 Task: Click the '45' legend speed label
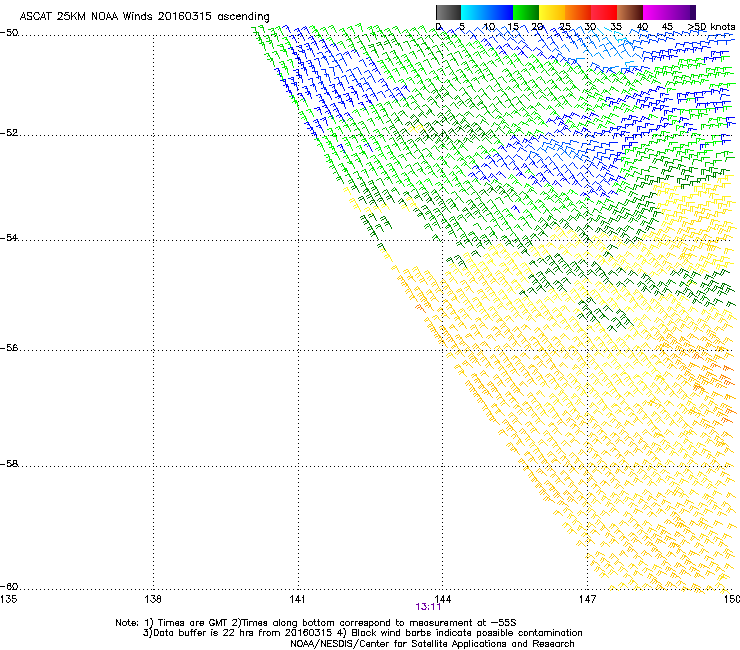667,27
